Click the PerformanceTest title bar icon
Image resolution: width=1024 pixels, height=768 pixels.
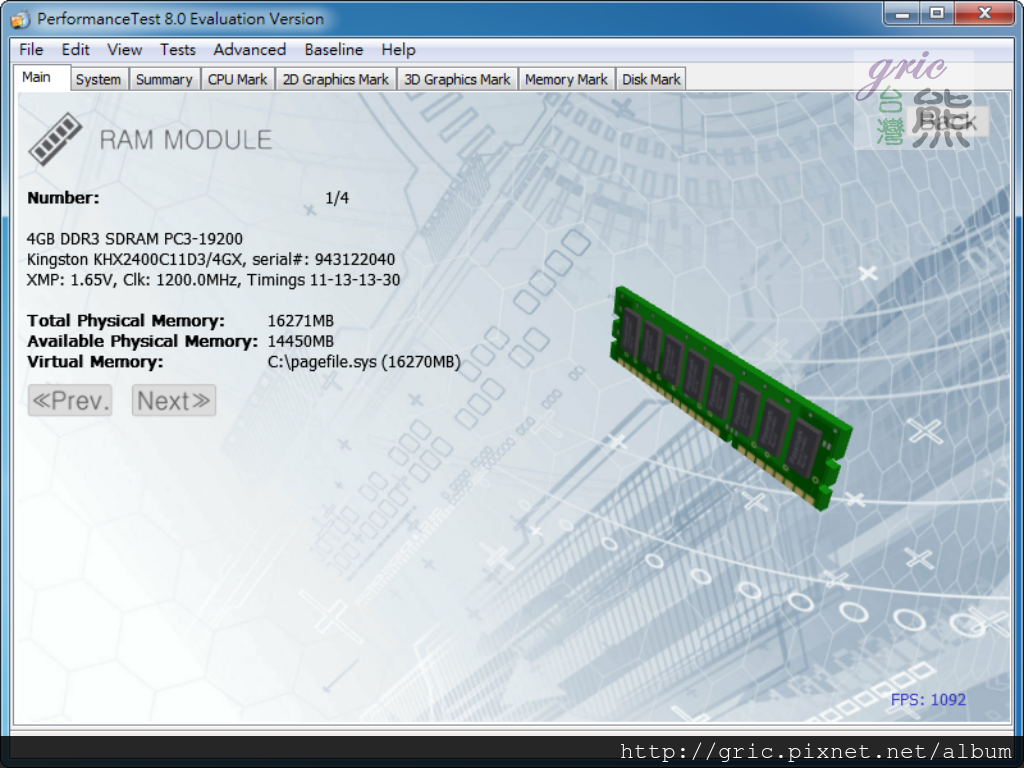click(20, 19)
